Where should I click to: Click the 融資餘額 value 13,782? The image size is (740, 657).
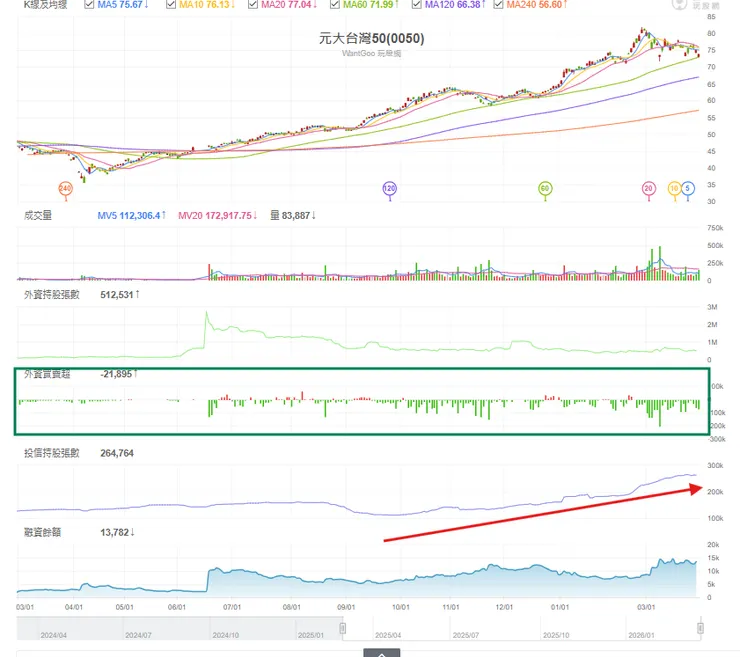click(x=118, y=532)
